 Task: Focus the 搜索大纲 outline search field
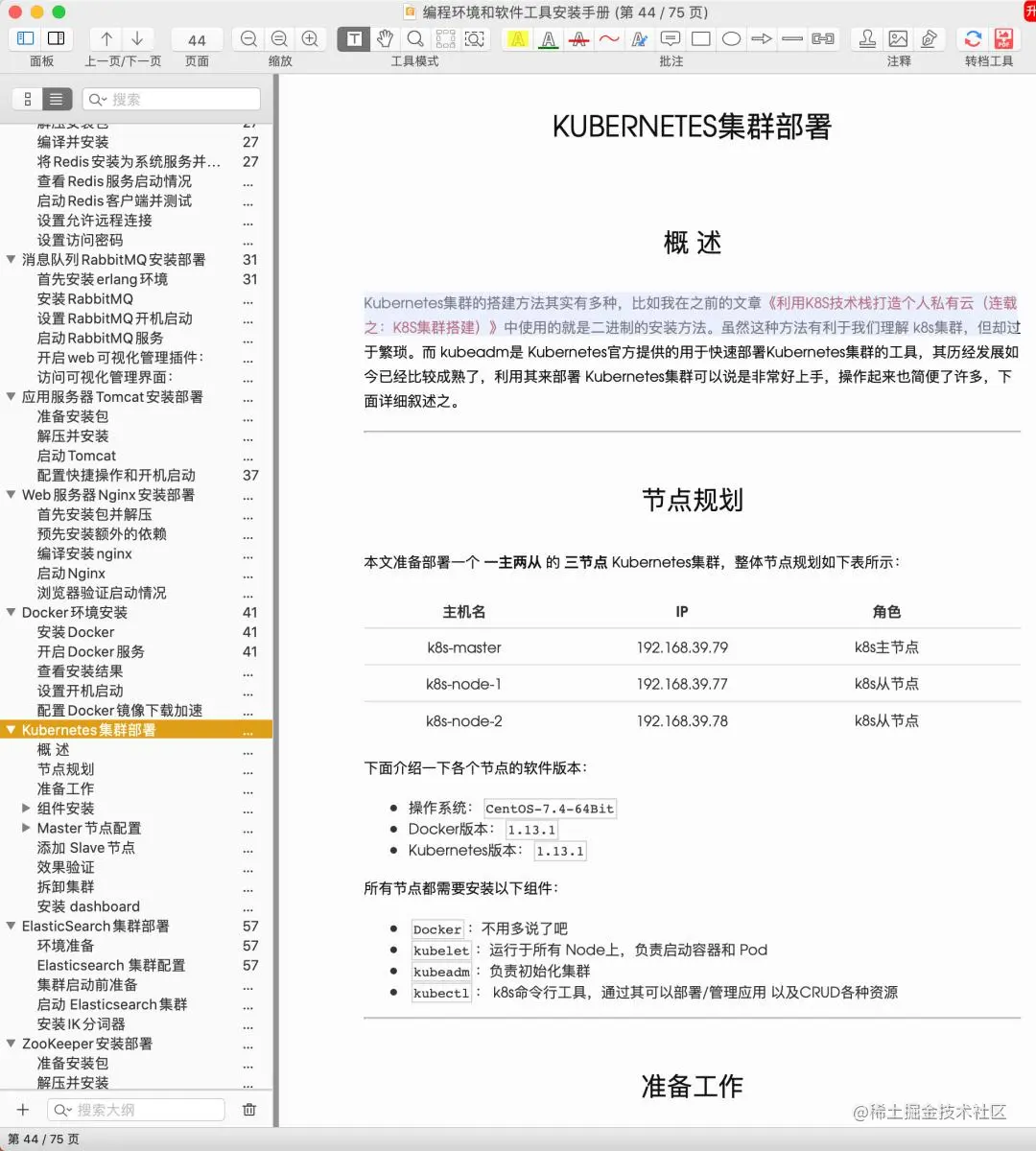[x=136, y=1110]
